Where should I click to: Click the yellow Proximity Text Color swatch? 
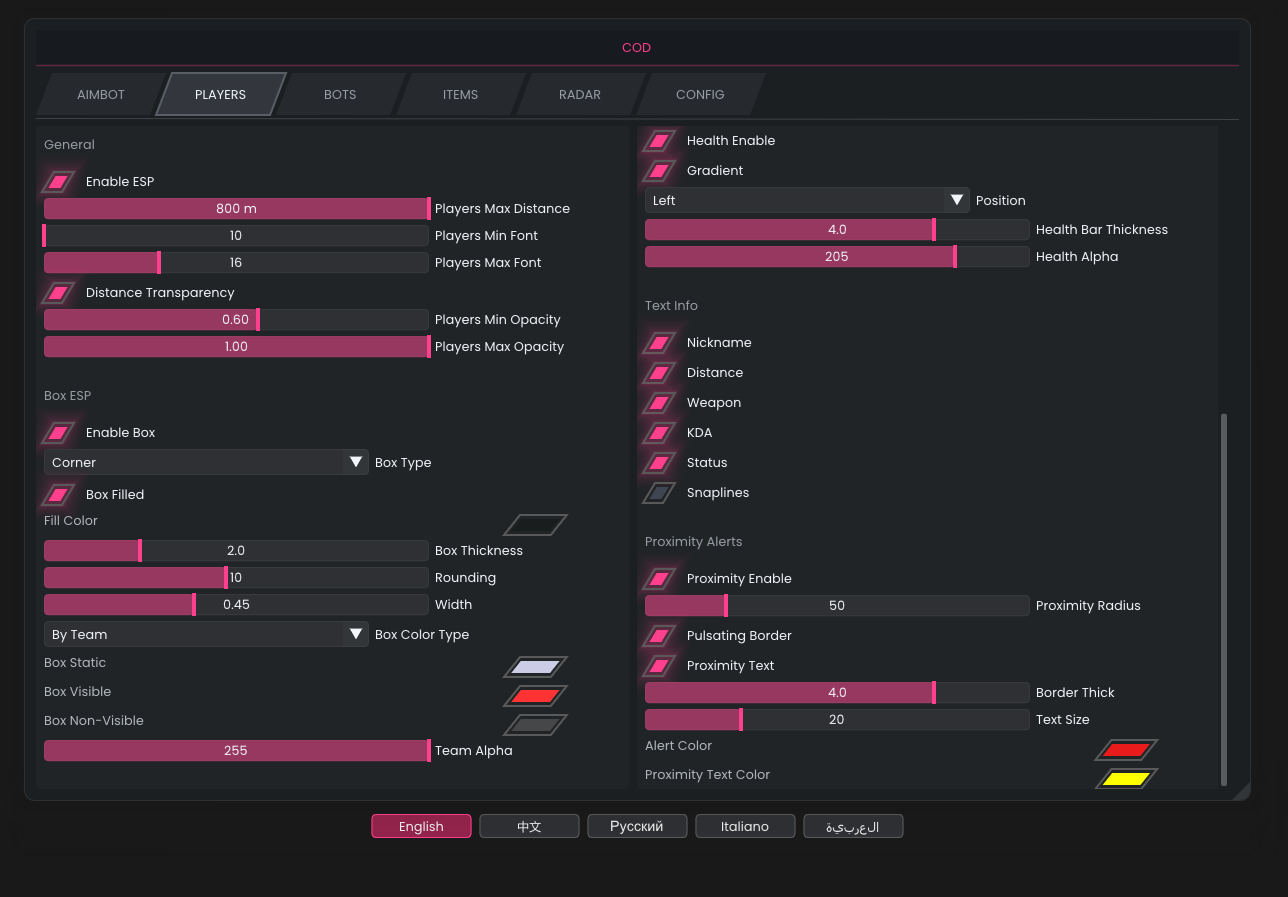tap(1126, 779)
